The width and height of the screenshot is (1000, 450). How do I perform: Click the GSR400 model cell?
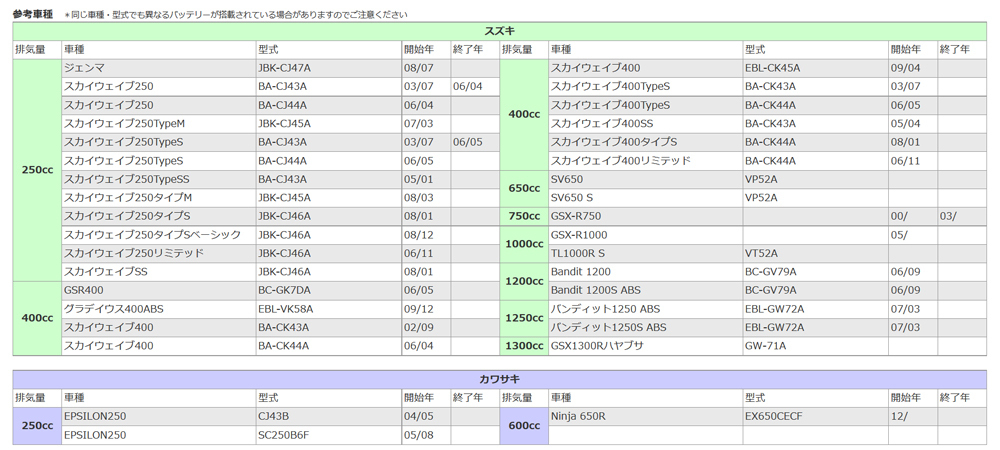point(159,291)
